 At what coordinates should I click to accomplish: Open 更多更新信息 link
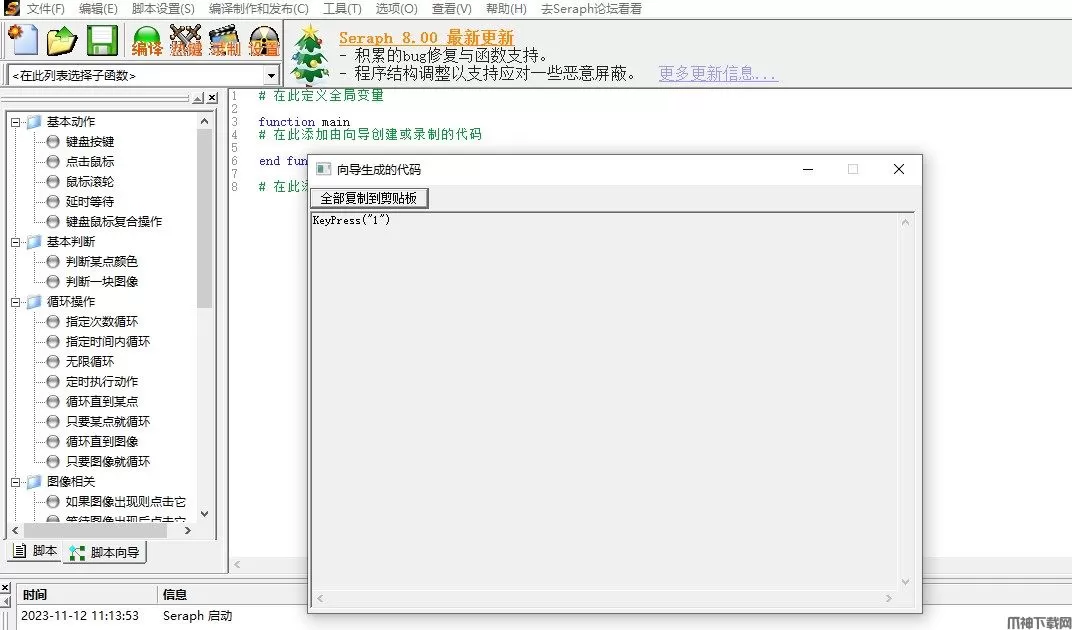pos(718,73)
